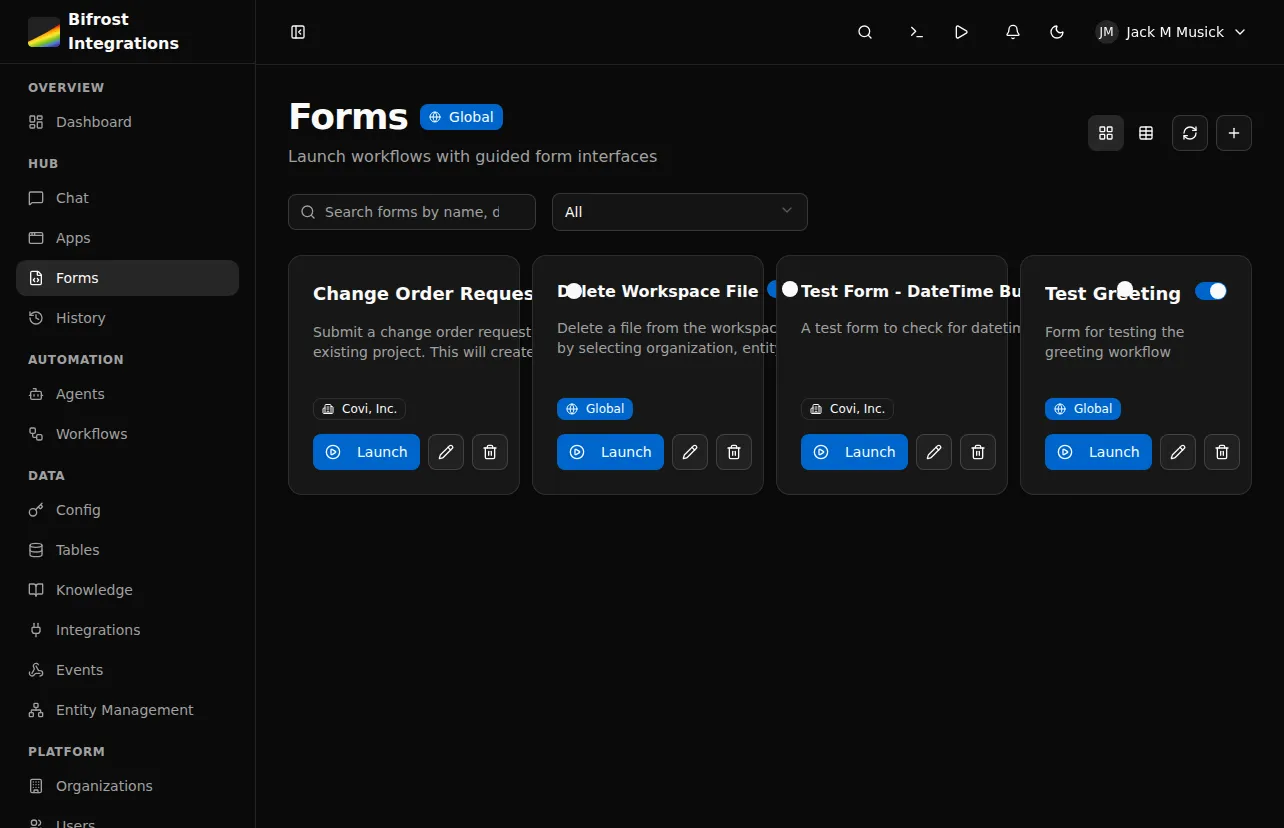Switch to table view of forms
This screenshot has width=1284, height=828.
coord(1145,132)
